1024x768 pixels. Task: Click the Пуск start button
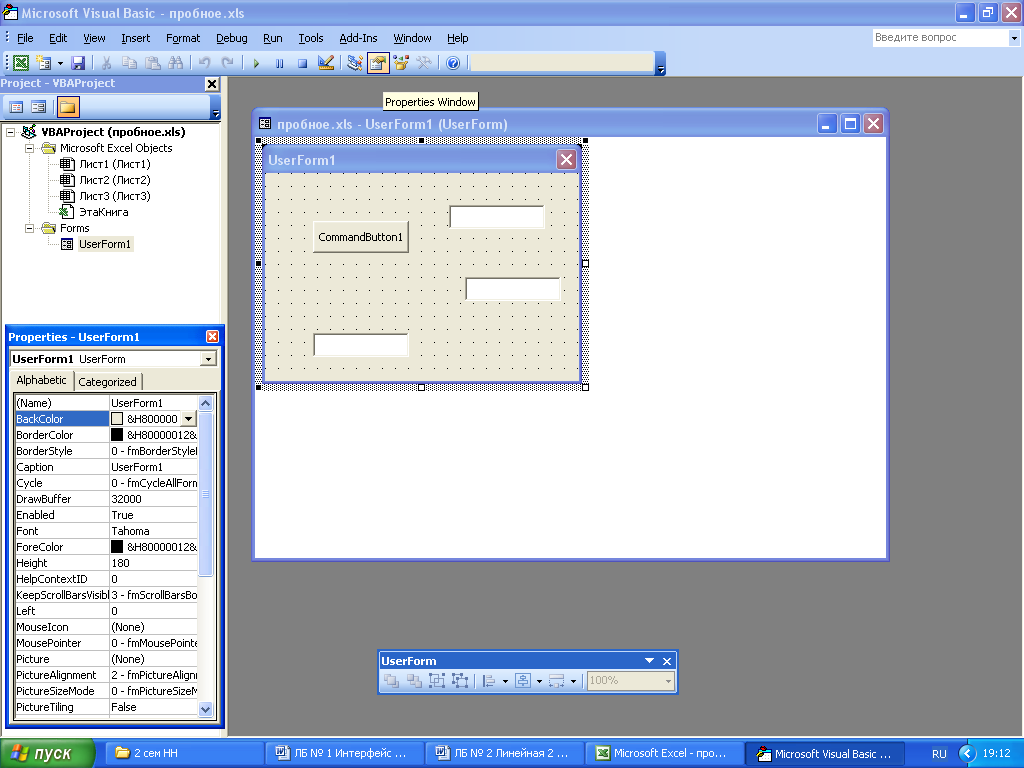[48, 753]
